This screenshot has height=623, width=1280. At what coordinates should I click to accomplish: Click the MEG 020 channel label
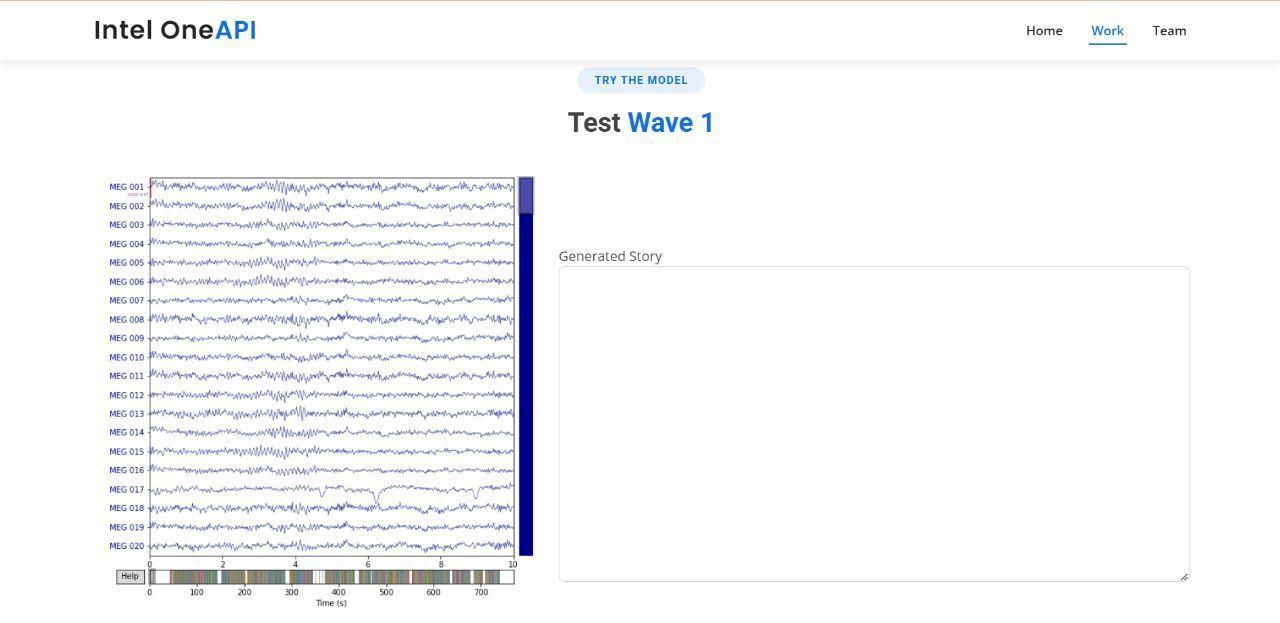coord(126,546)
